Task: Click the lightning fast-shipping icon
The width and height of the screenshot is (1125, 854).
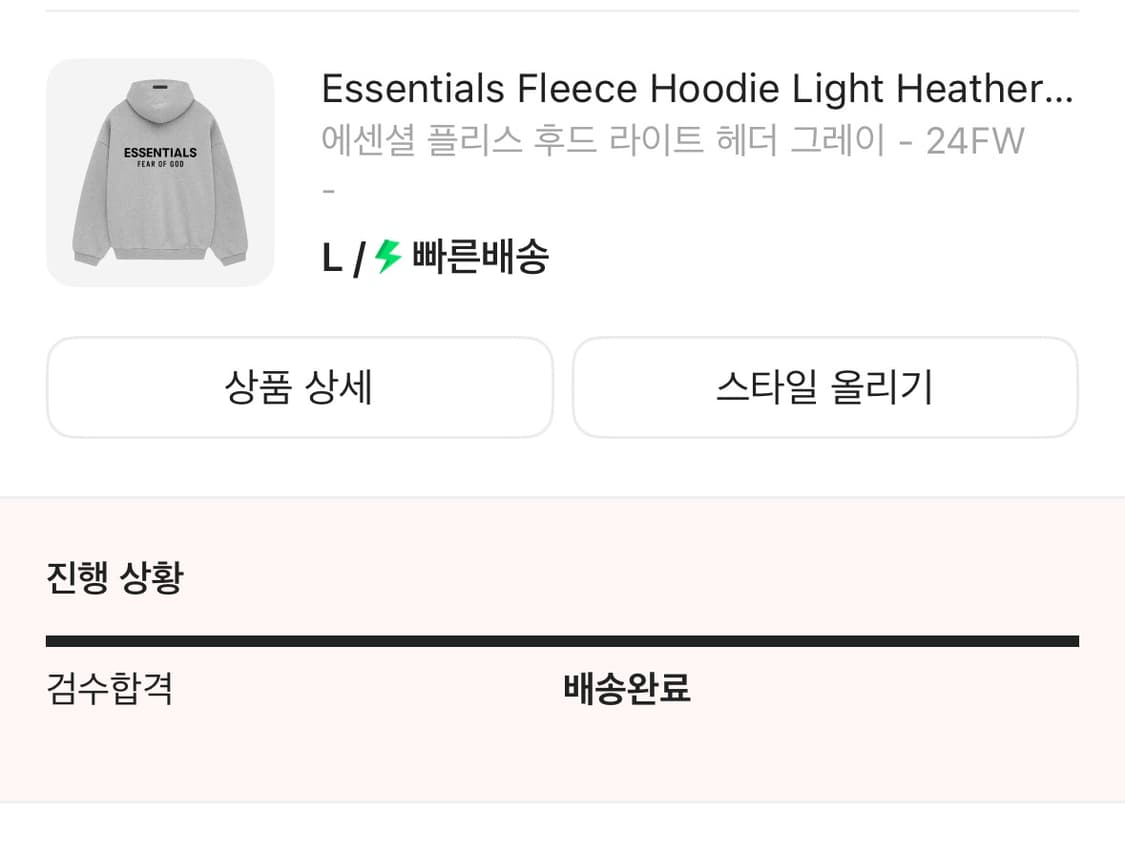Action: (390, 257)
